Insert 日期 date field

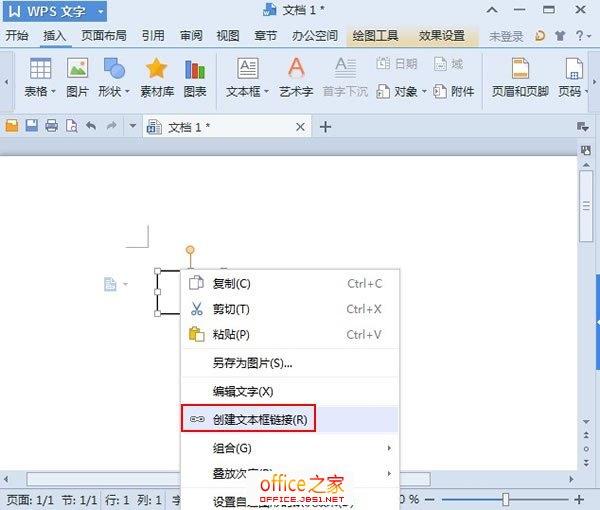coord(397,64)
